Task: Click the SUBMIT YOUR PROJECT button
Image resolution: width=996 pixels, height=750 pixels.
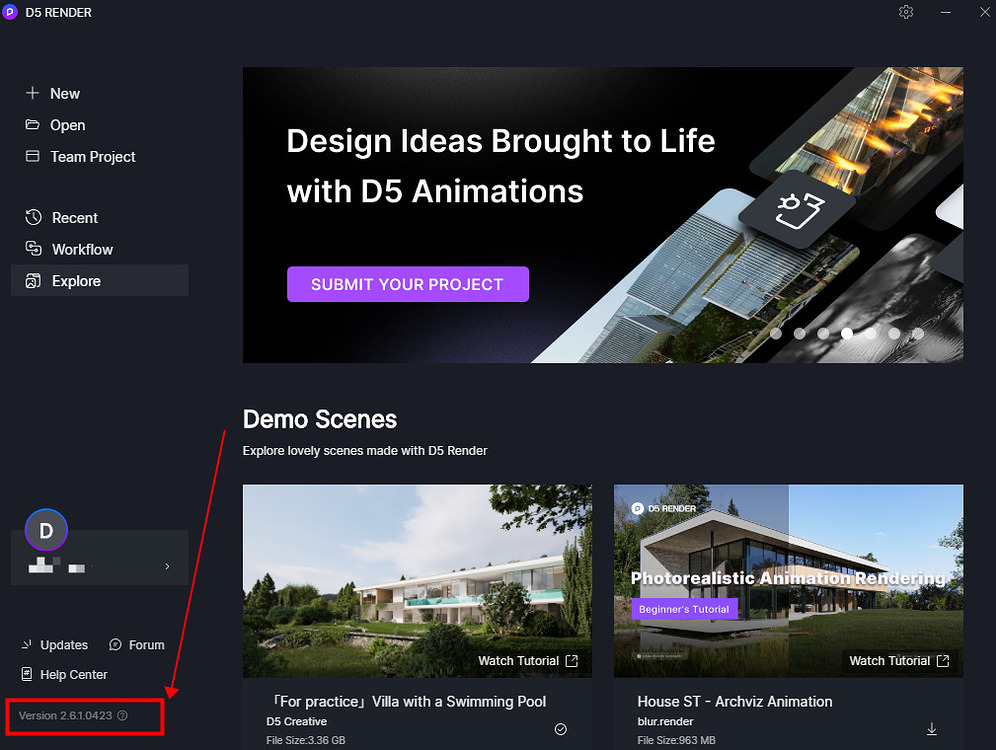Action: click(407, 284)
